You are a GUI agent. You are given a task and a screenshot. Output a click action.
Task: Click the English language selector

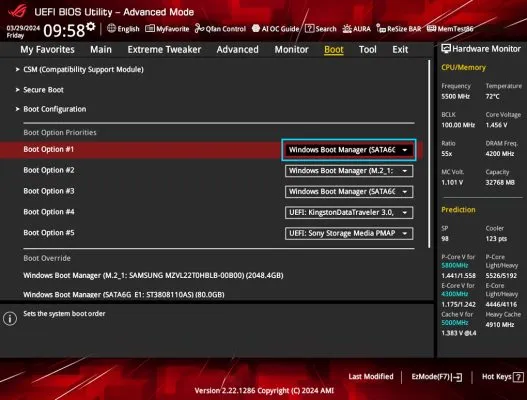123,29
